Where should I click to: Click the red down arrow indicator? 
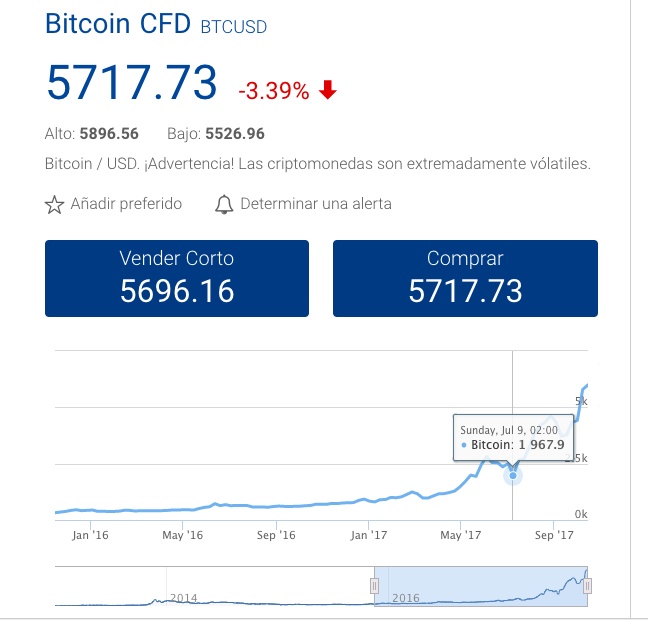(x=328, y=91)
